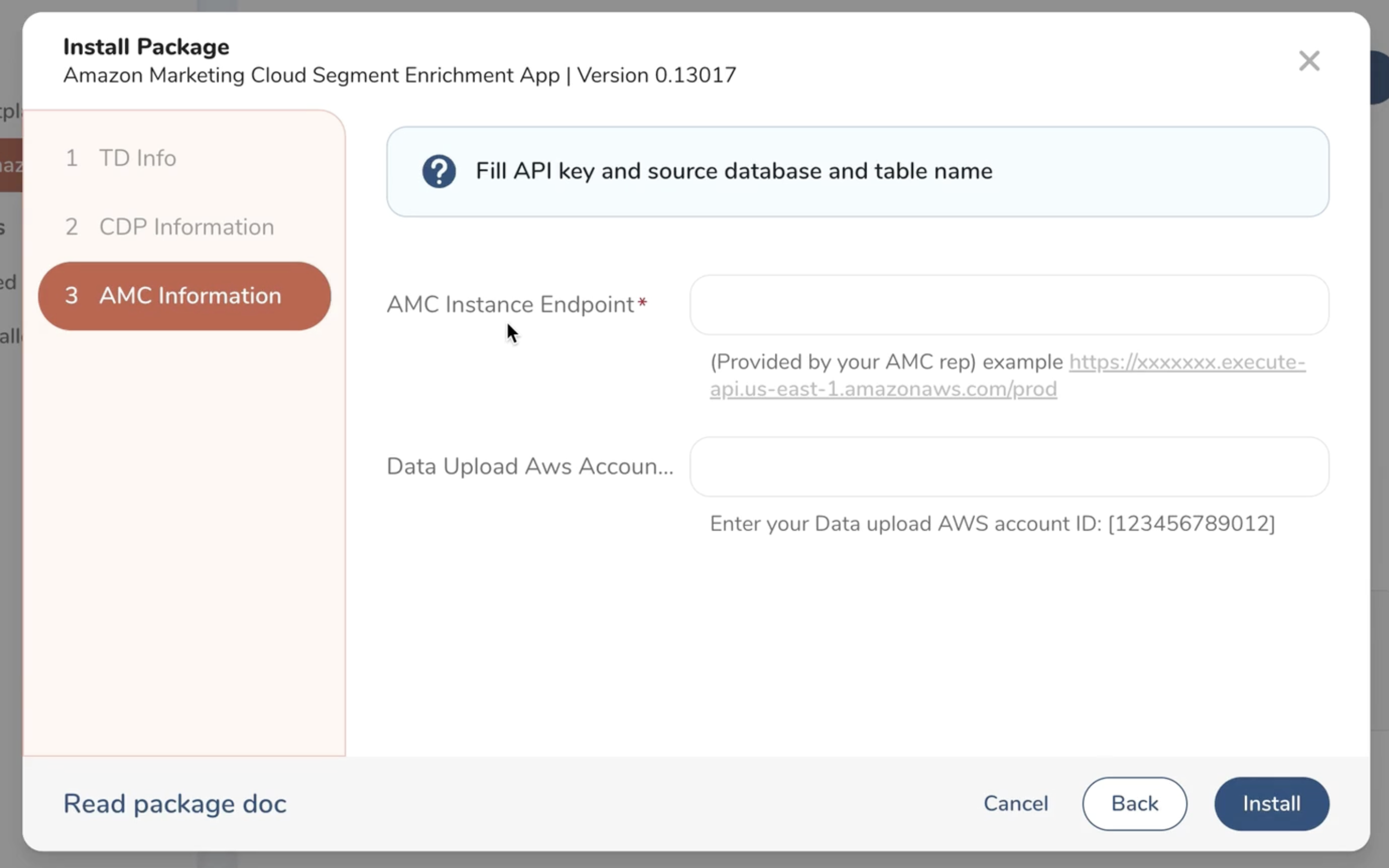
Task: Click the blue circular button at the right edge
Action: pyautogui.click(x=1380, y=78)
